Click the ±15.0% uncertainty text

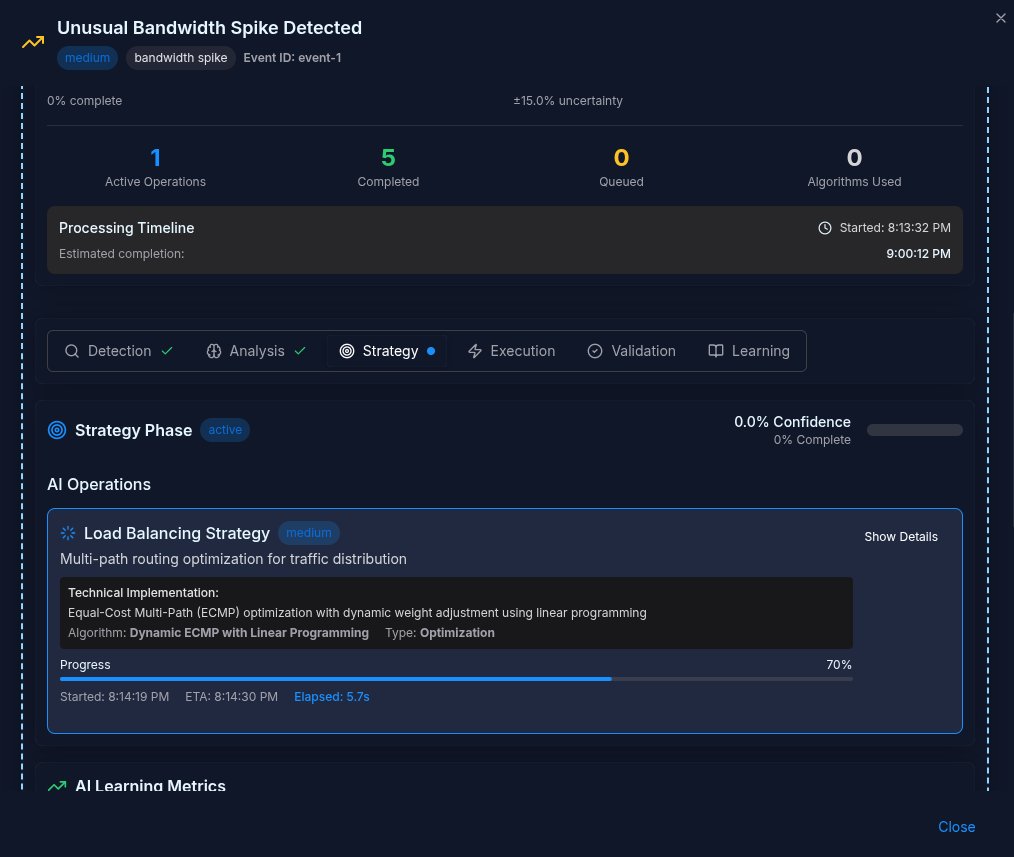click(568, 101)
